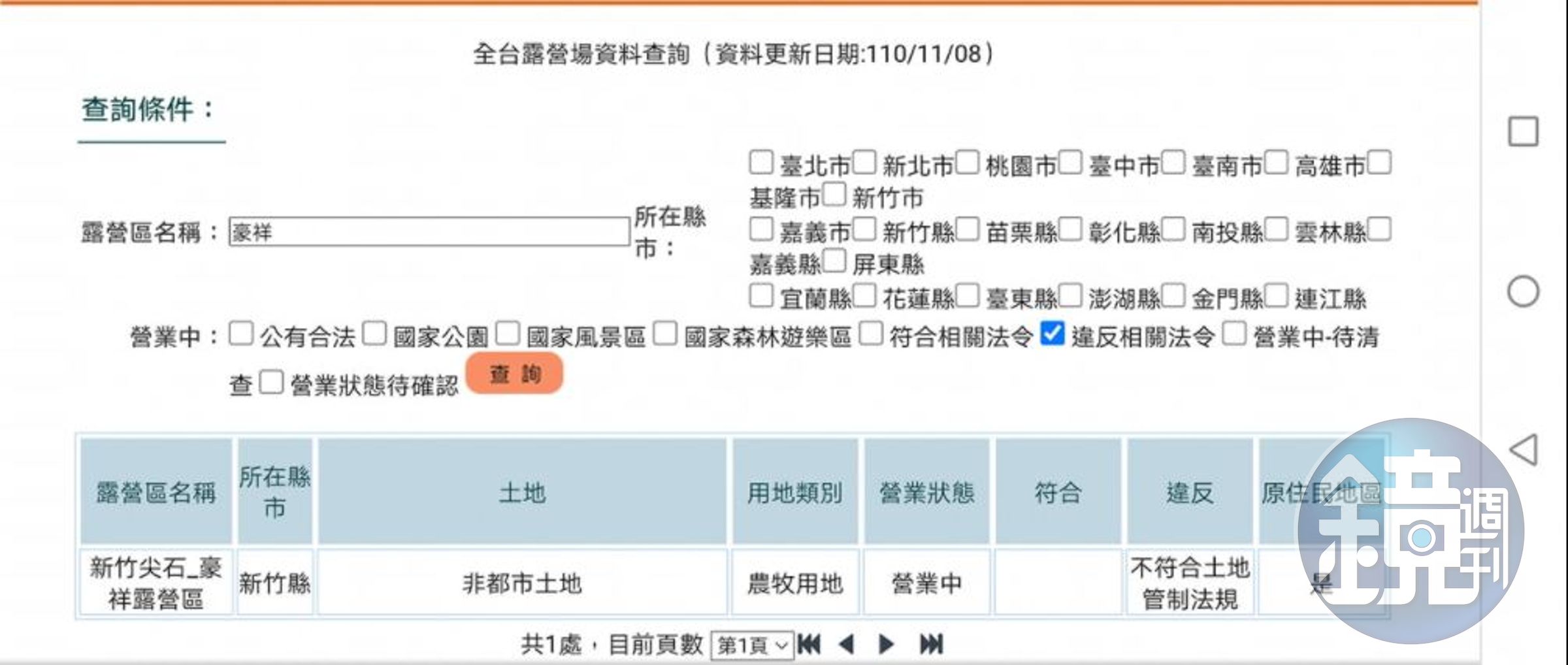Tick the 新竹市 county checkbox
Viewport: 1568px width, 665px height.
coord(834,194)
